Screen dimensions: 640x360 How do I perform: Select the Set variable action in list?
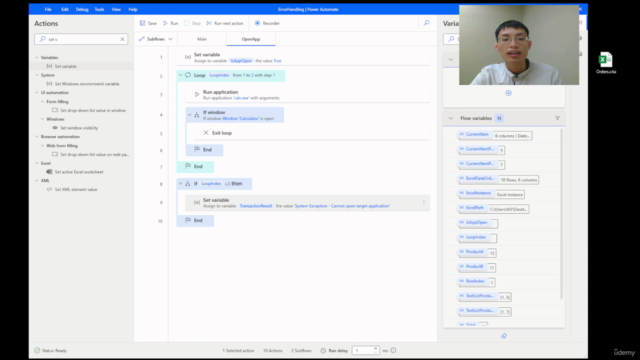(65, 66)
